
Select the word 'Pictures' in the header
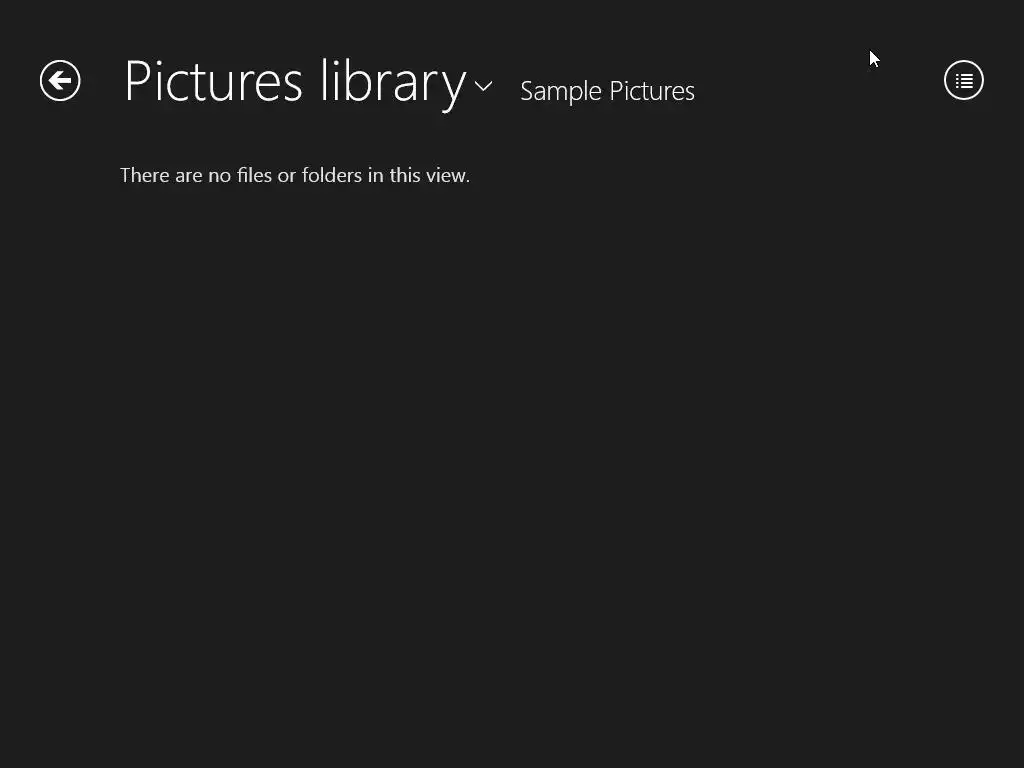(x=213, y=82)
